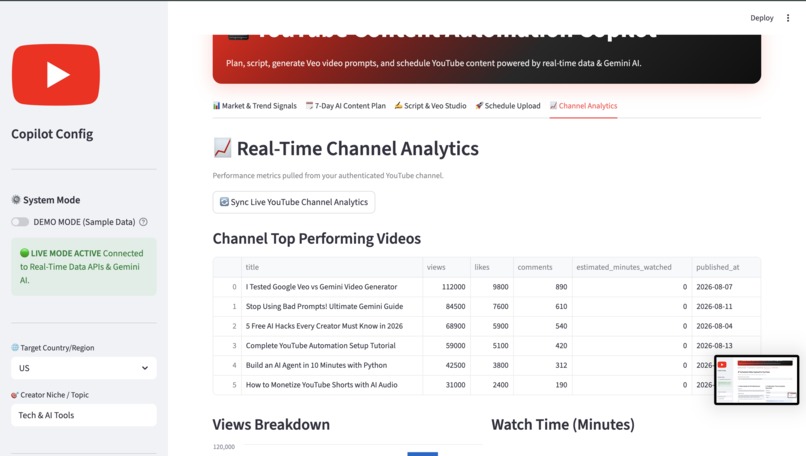Click the target icon beside Creator Niche / Topic
The image size is (806, 456).
click(15, 395)
